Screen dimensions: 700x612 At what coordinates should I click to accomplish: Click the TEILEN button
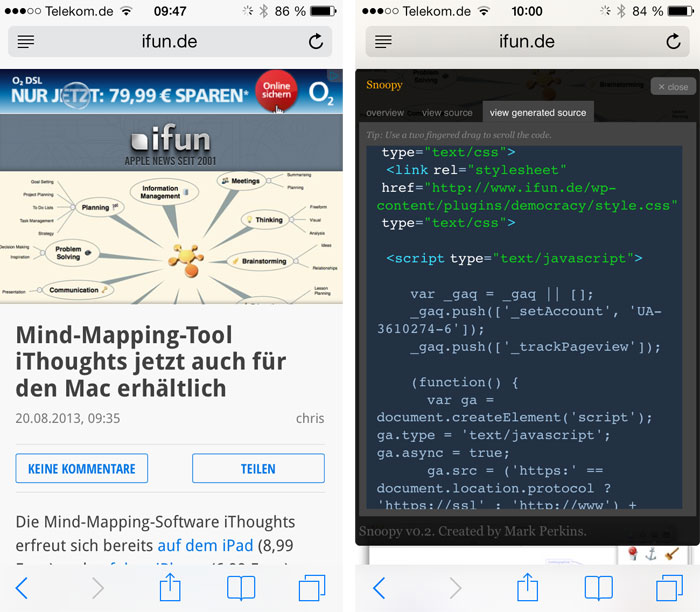click(x=258, y=468)
